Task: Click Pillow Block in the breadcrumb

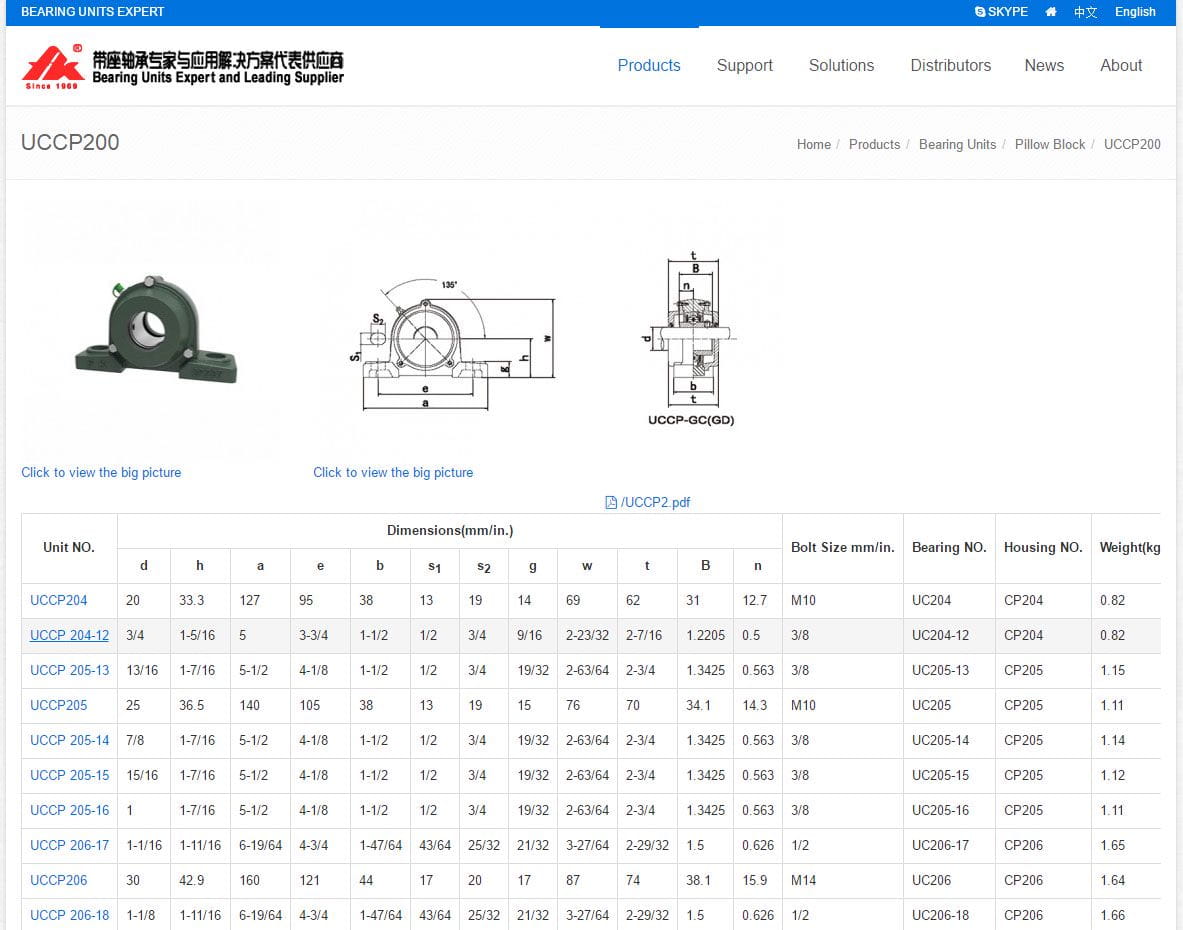Action: 1049,144
